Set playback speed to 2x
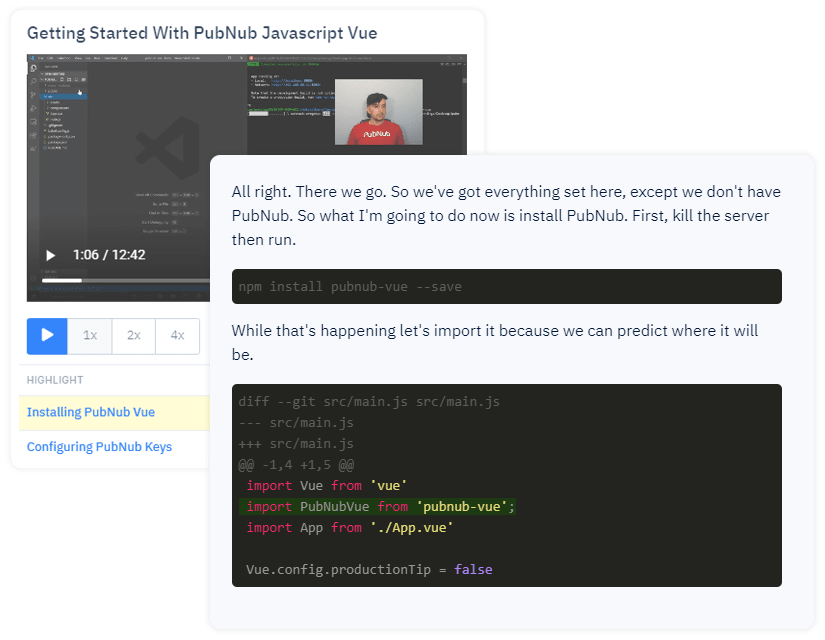Viewport: 825px width, 640px height. pos(134,336)
